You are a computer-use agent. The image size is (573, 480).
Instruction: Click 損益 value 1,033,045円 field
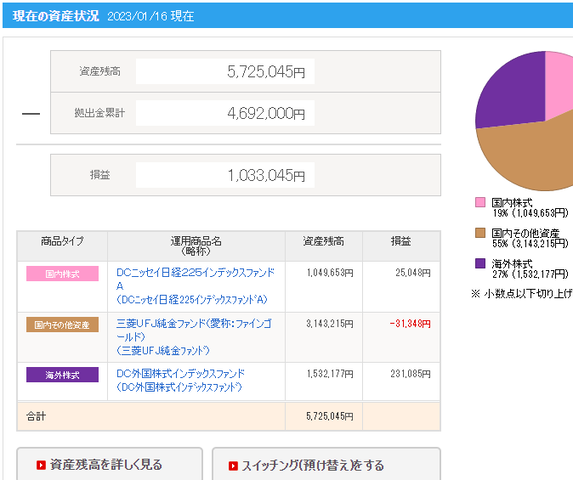(225, 175)
